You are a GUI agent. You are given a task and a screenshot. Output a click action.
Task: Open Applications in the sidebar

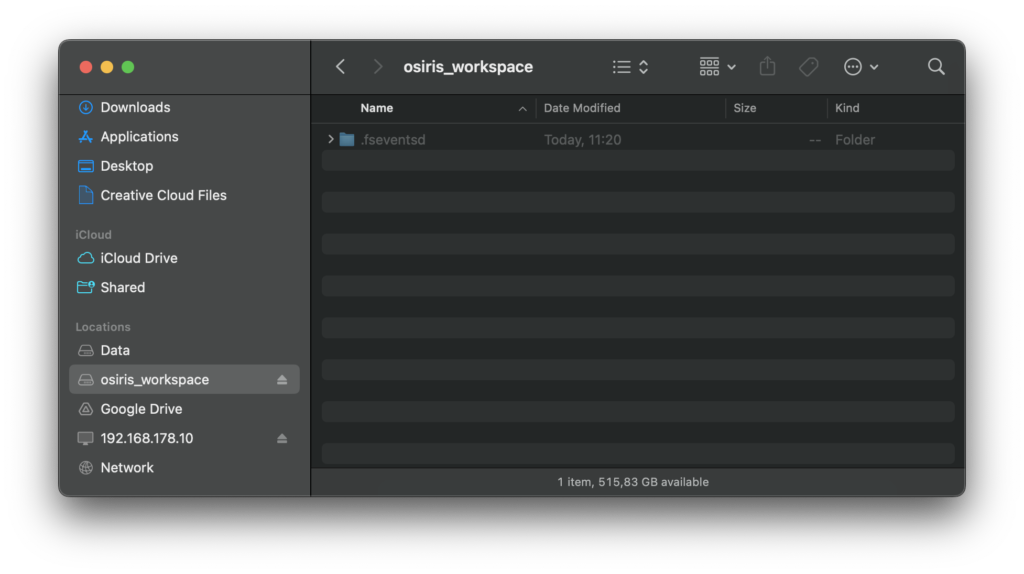139,137
